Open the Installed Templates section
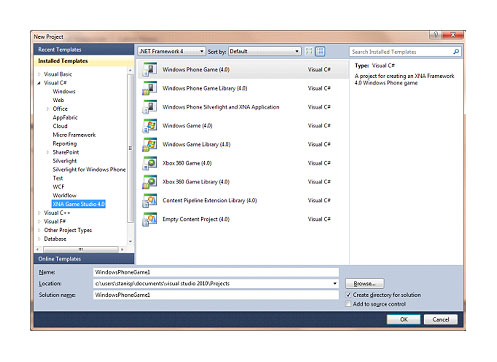This screenshot has height=362, width=497. [84, 61]
